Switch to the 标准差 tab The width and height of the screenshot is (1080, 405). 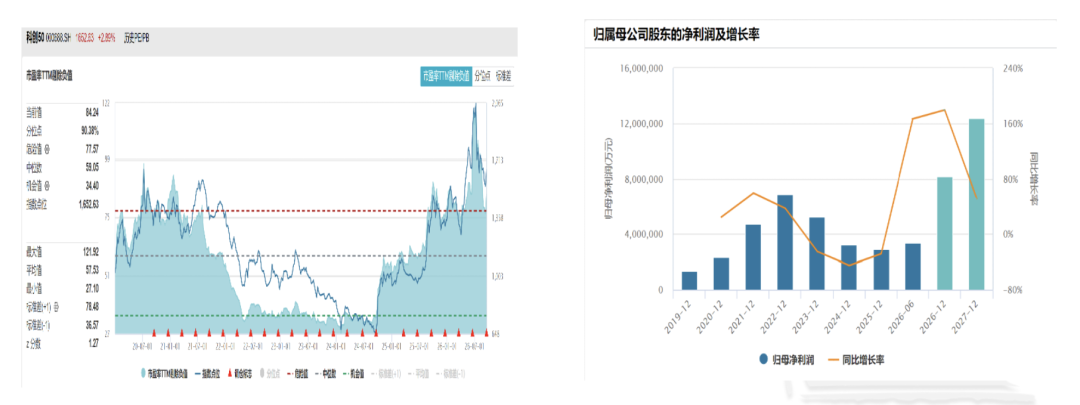point(504,76)
